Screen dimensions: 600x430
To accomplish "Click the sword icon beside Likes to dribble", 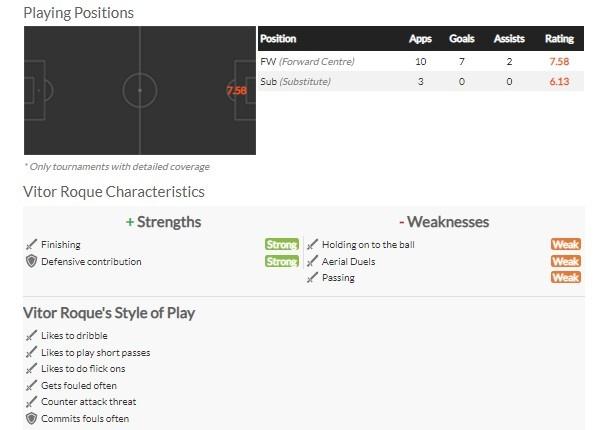I will [31, 335].
